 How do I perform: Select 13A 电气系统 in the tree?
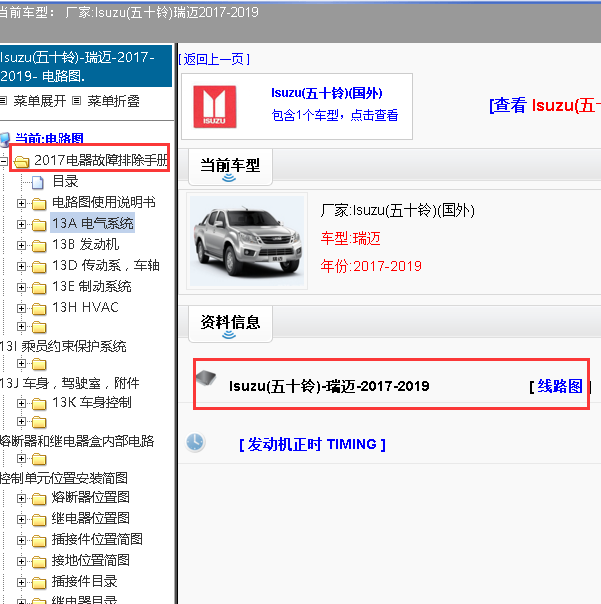(92, 223)
